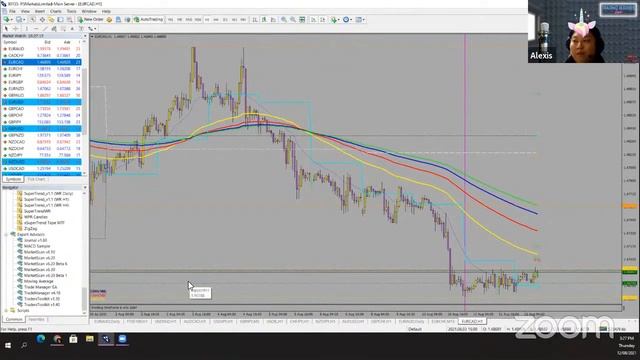Screen dimensions: 640x360
Task: Click Alexis's Zoom video thumbnail
Action: [584, 31]
